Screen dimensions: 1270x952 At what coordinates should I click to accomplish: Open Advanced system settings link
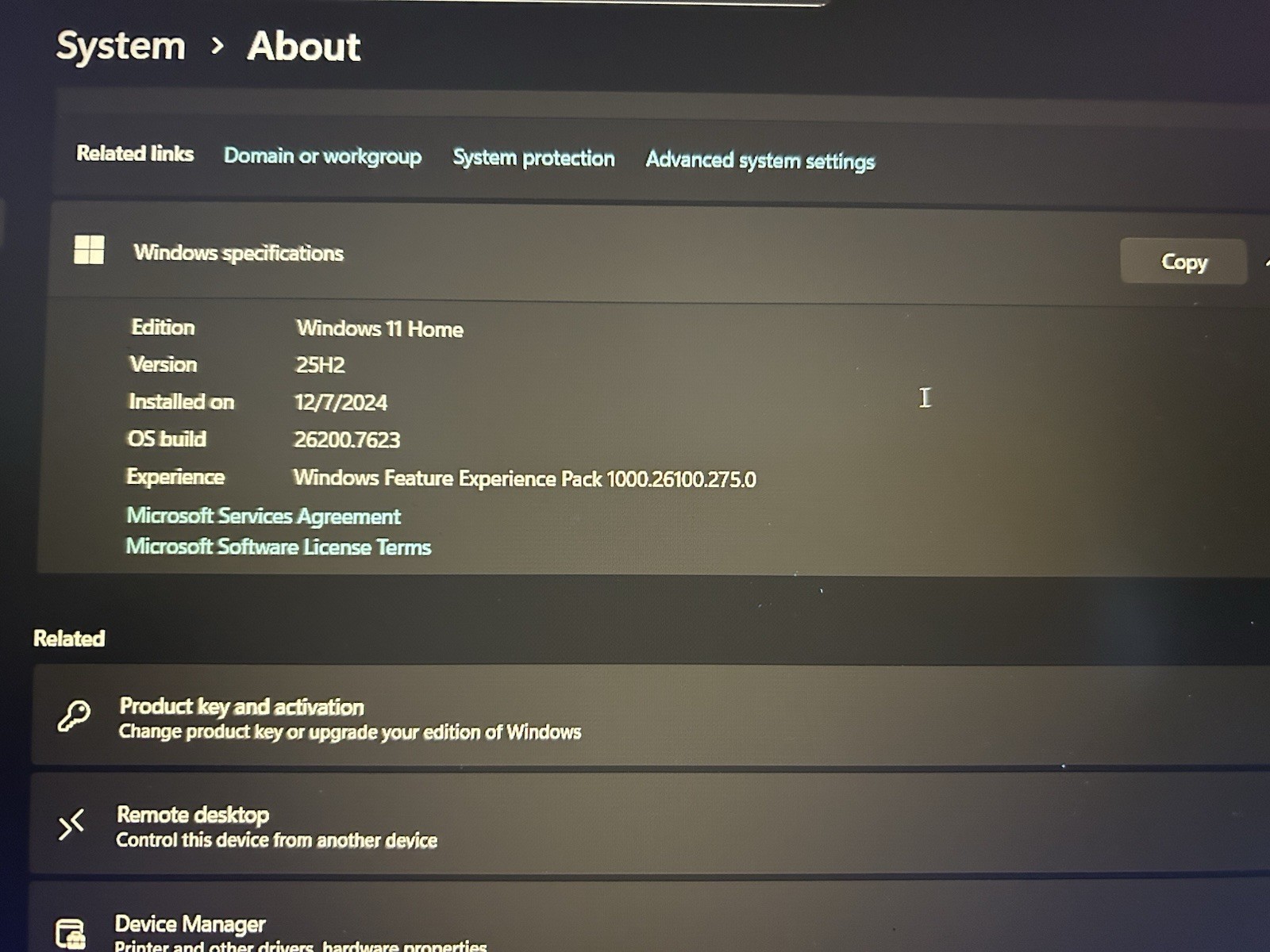coord(760,160)
